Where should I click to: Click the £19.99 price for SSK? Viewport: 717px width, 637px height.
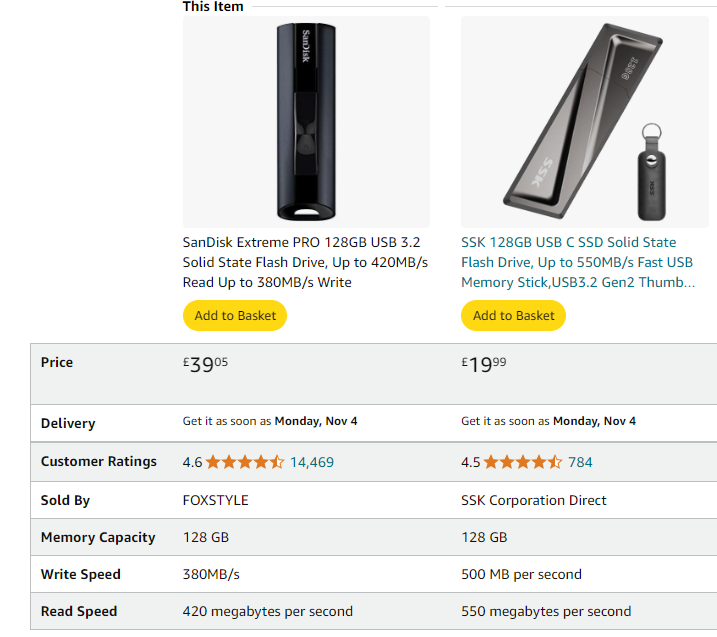484,364
